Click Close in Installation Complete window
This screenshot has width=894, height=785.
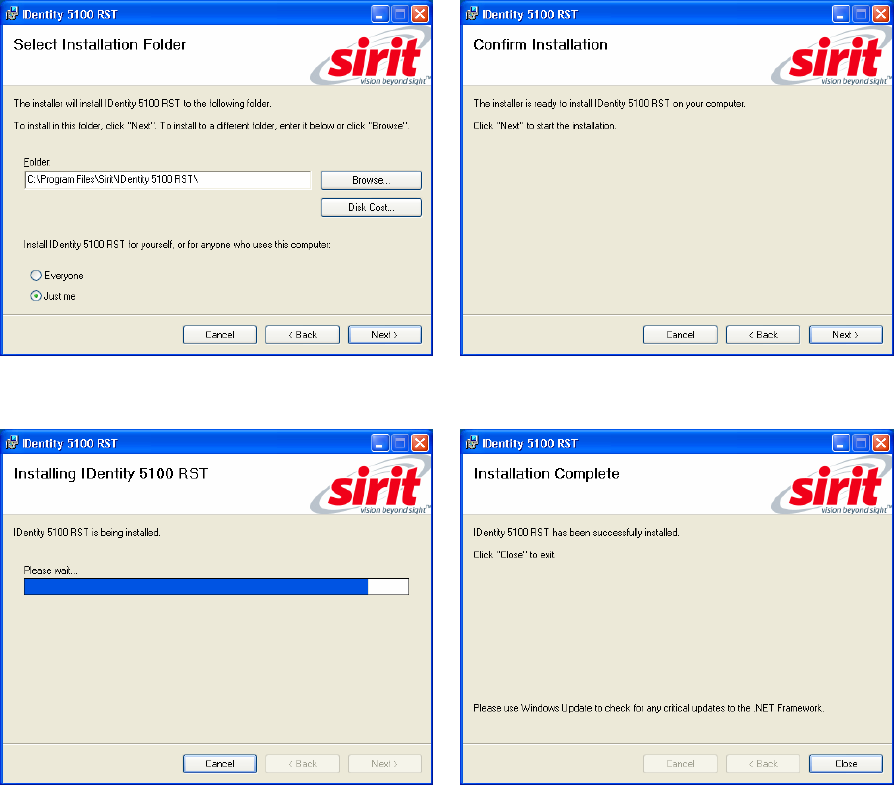click(x=846, y=763)
